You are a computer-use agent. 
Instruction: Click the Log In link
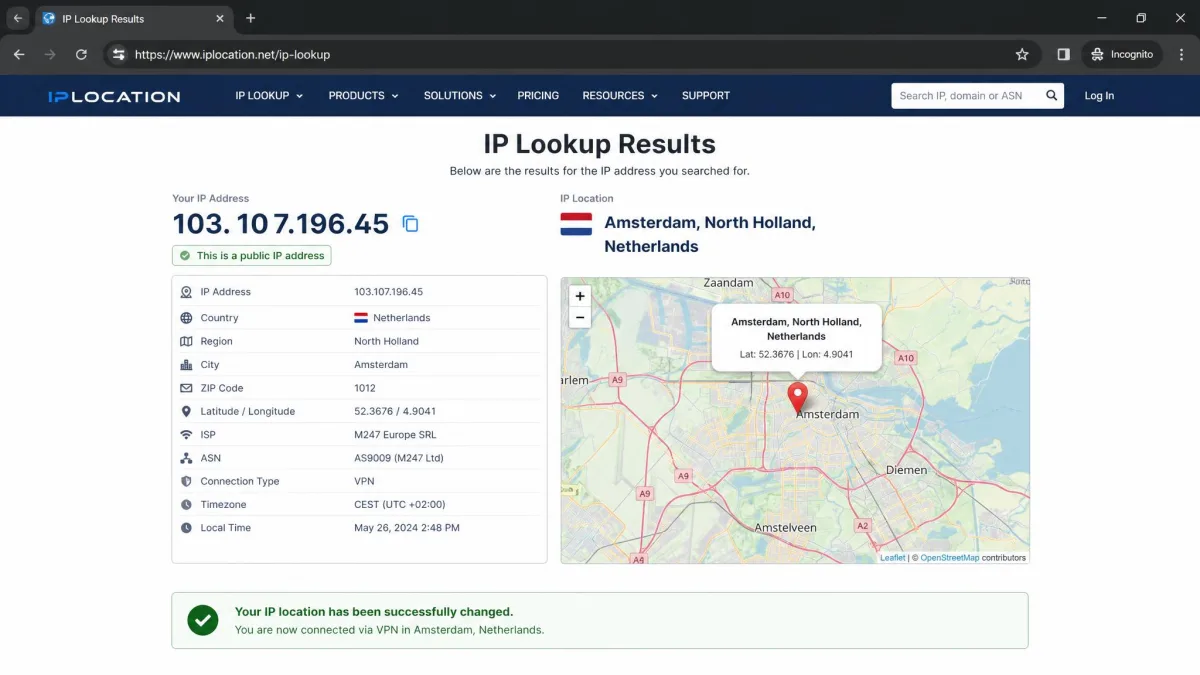pyautogui.click(x=1099, y=96)
